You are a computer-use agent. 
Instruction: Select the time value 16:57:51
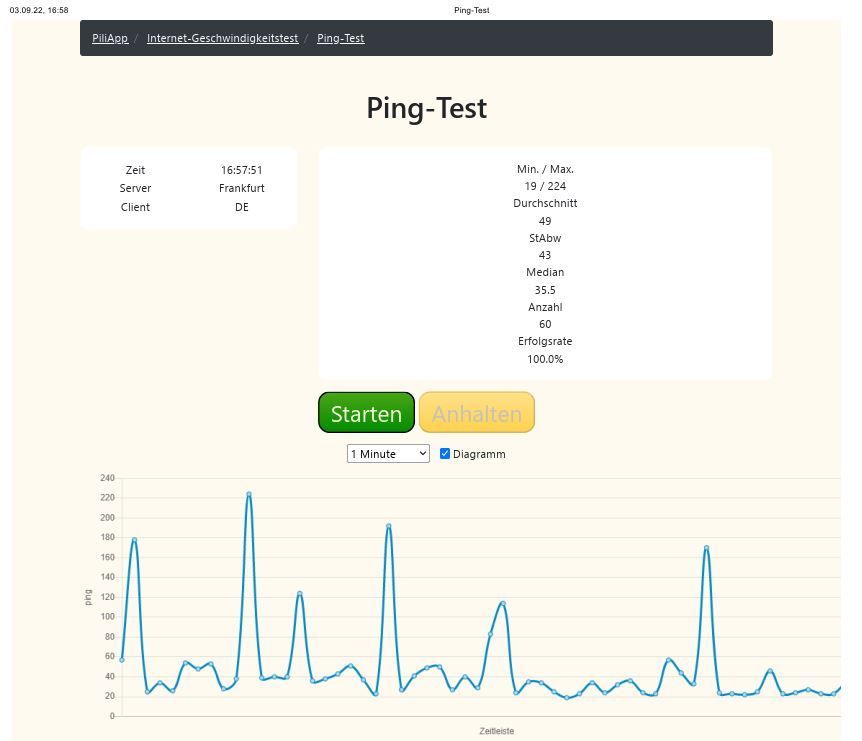pos(242,170)
